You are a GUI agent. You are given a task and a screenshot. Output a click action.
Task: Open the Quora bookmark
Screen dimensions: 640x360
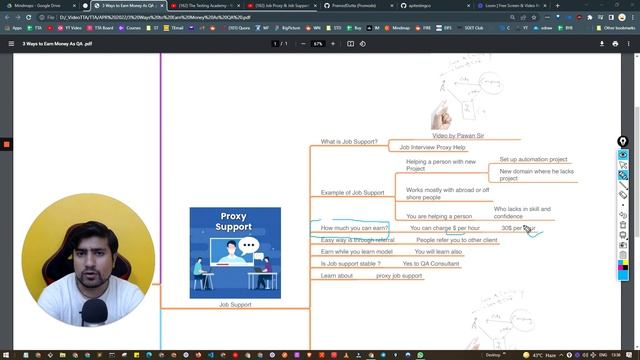point(236,28)
